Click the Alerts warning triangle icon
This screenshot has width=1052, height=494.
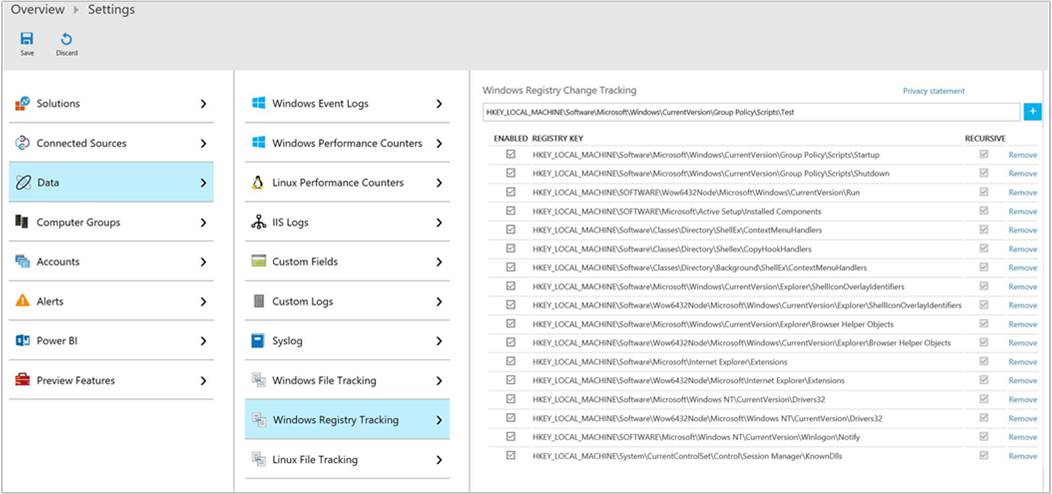23,301
